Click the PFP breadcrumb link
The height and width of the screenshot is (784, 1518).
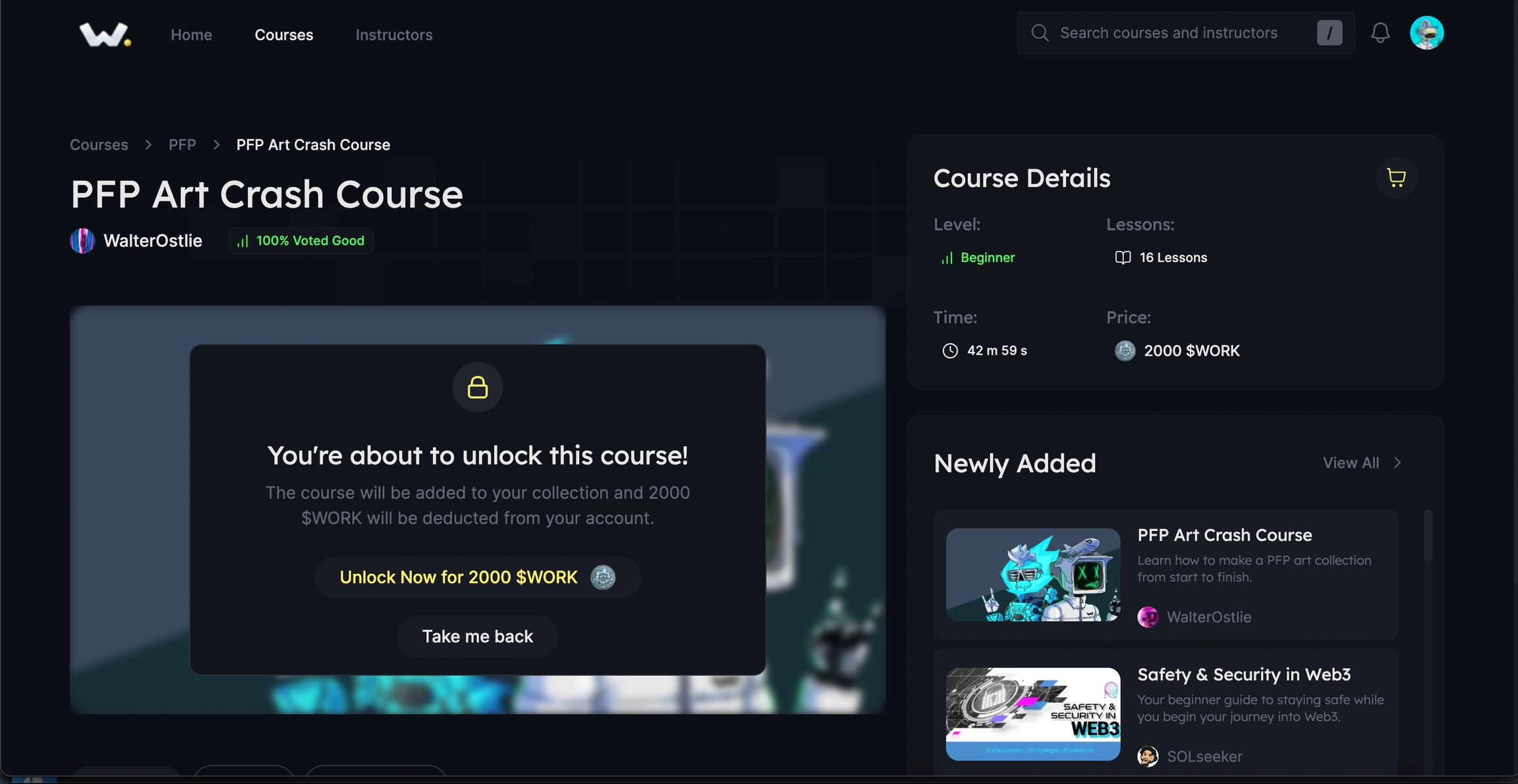182,145
